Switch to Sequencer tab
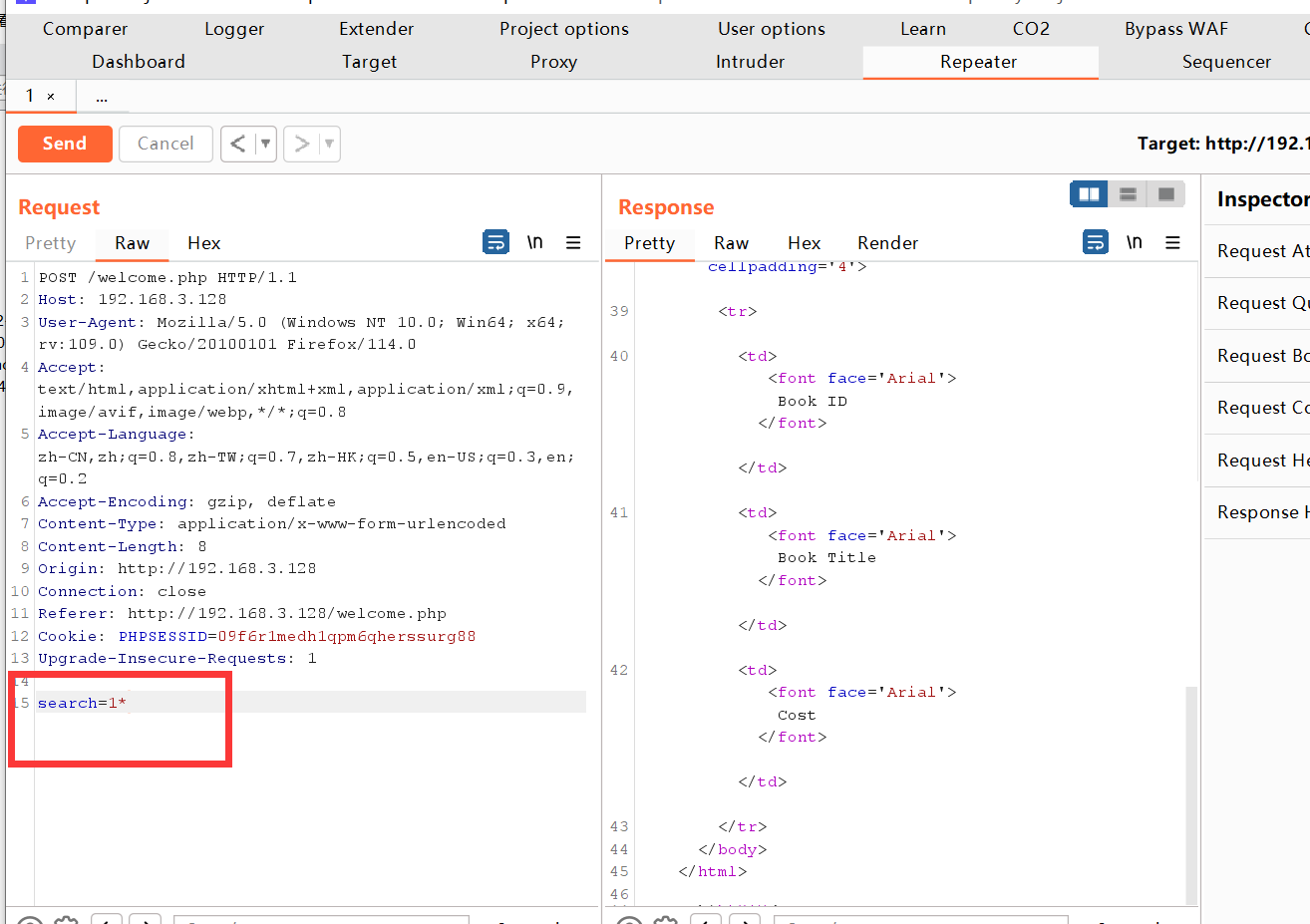Screen dimensions: 1310x924 1226,62
